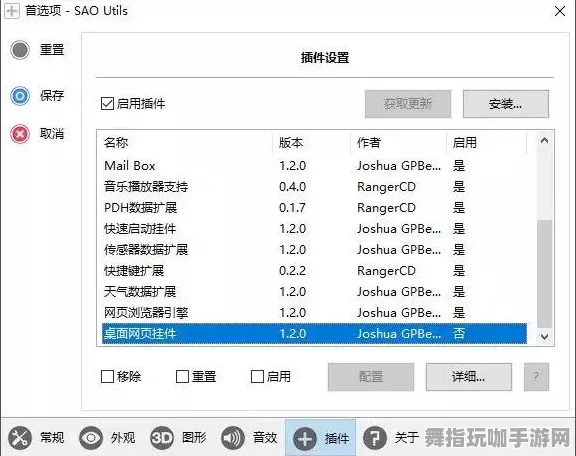The height and width of the screenshot is (456, 576).
Task: Click the blue 保存 save icon
Action: point(20,96)
